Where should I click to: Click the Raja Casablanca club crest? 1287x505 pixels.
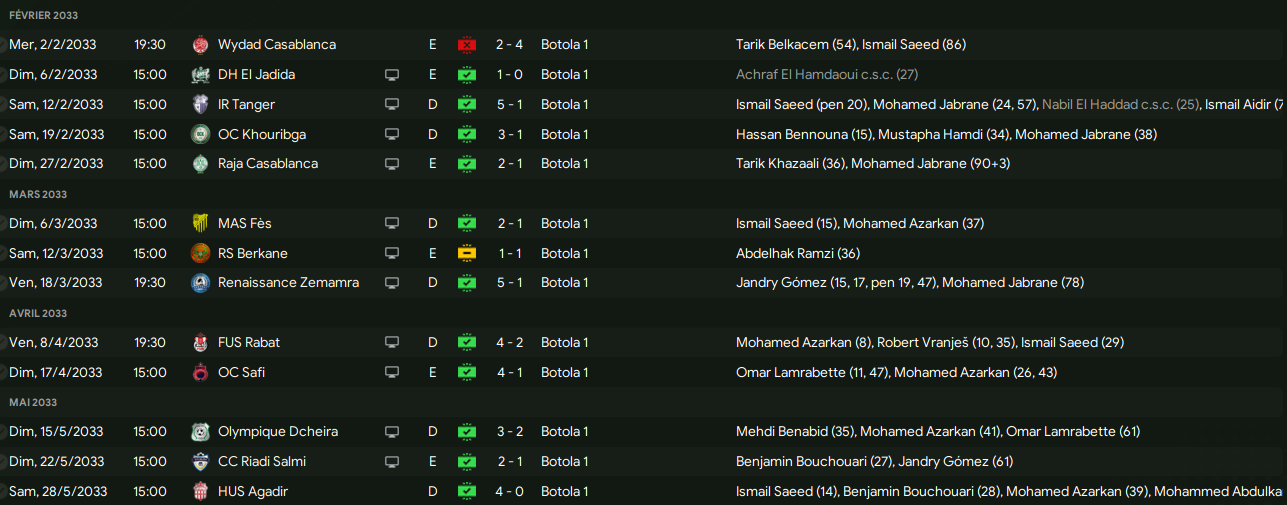pos(200,164)
